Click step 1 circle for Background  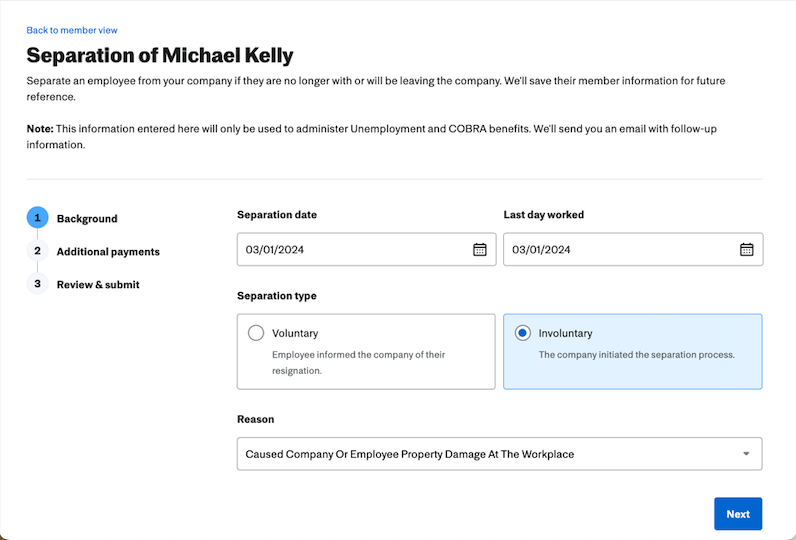coord(37,218)
